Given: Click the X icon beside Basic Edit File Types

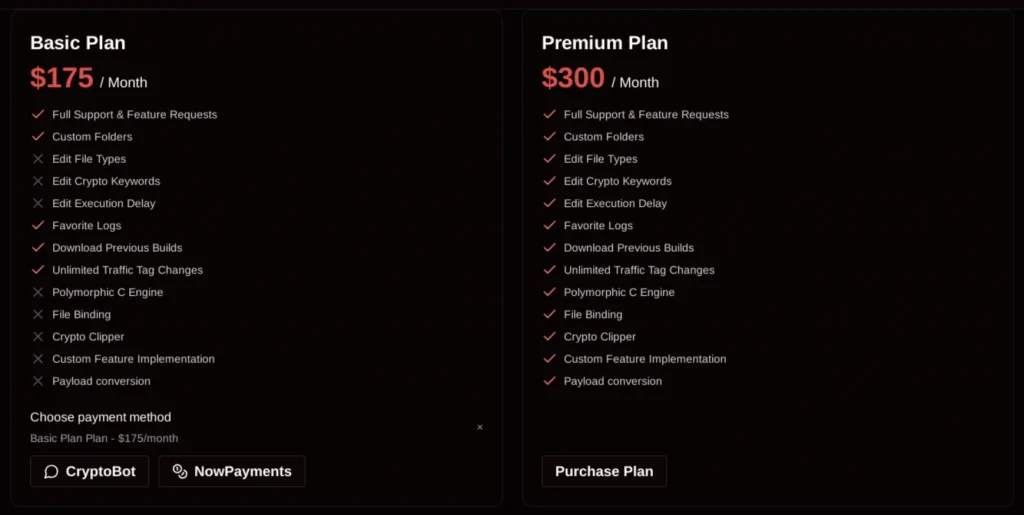Looking at the screenshot, I should 38,159.
